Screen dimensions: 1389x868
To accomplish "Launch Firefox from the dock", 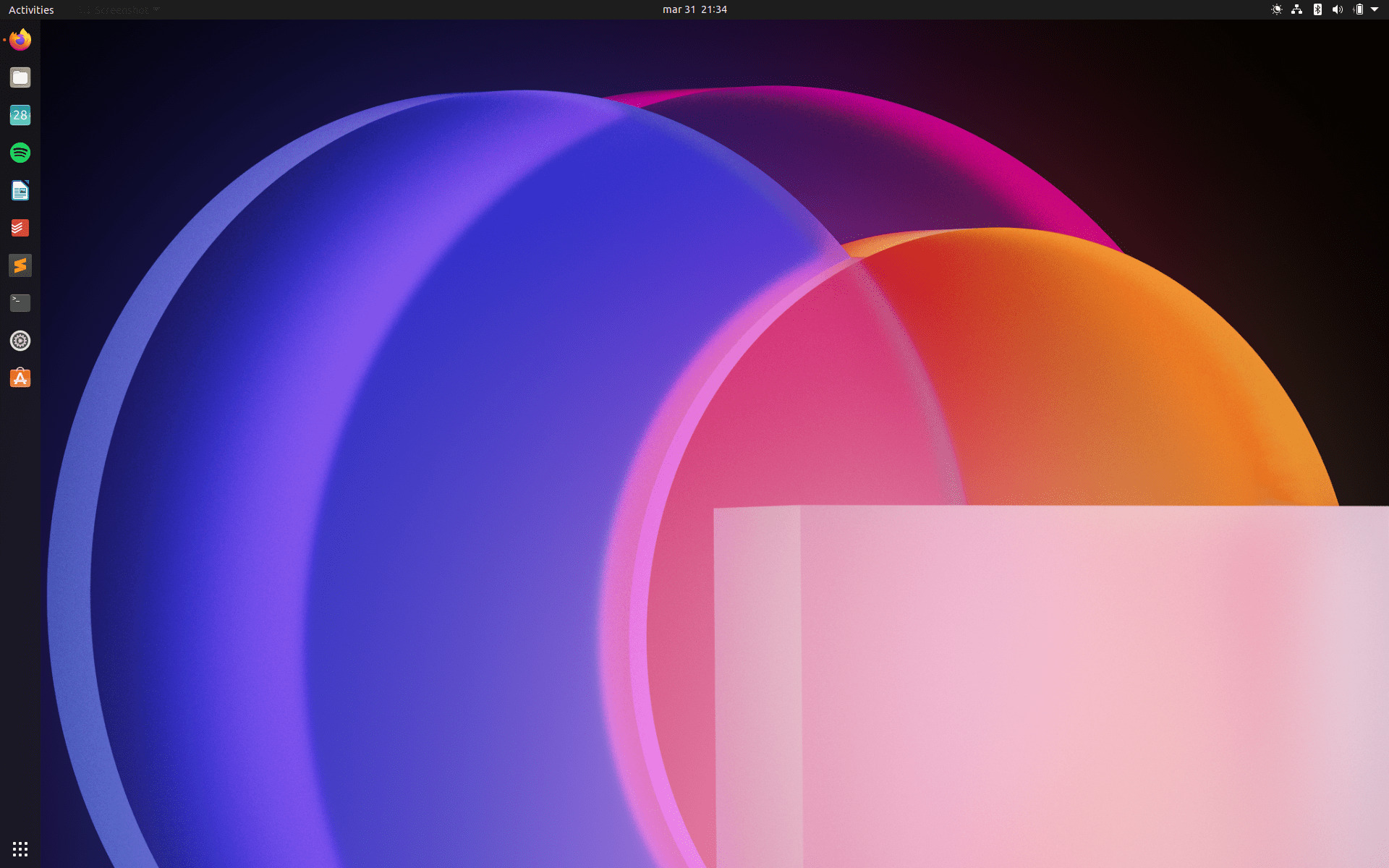I will pos(20,40).
